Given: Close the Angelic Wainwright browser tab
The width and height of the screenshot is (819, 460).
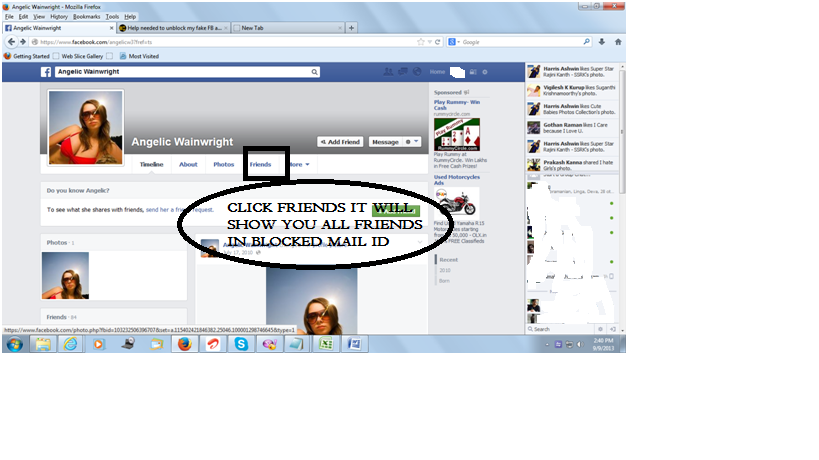Looking at the screenshot, I should [x=111, y=28].
